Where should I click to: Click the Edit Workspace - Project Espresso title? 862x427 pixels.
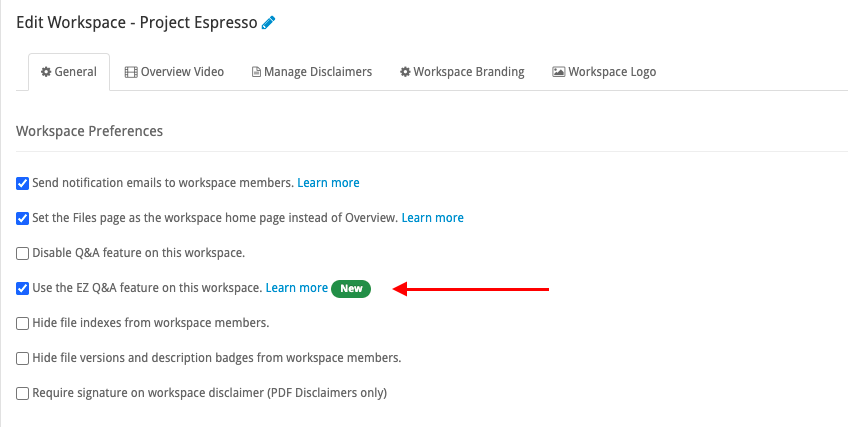coord(137,23)
